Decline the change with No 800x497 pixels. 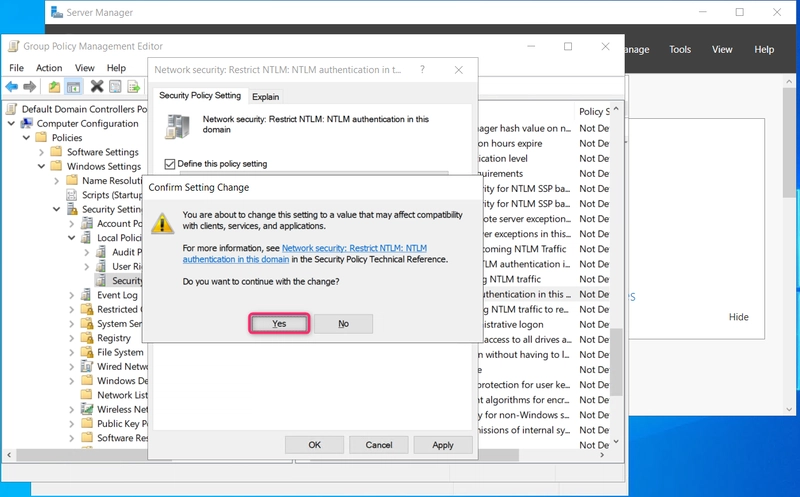(x=343, y=324)
